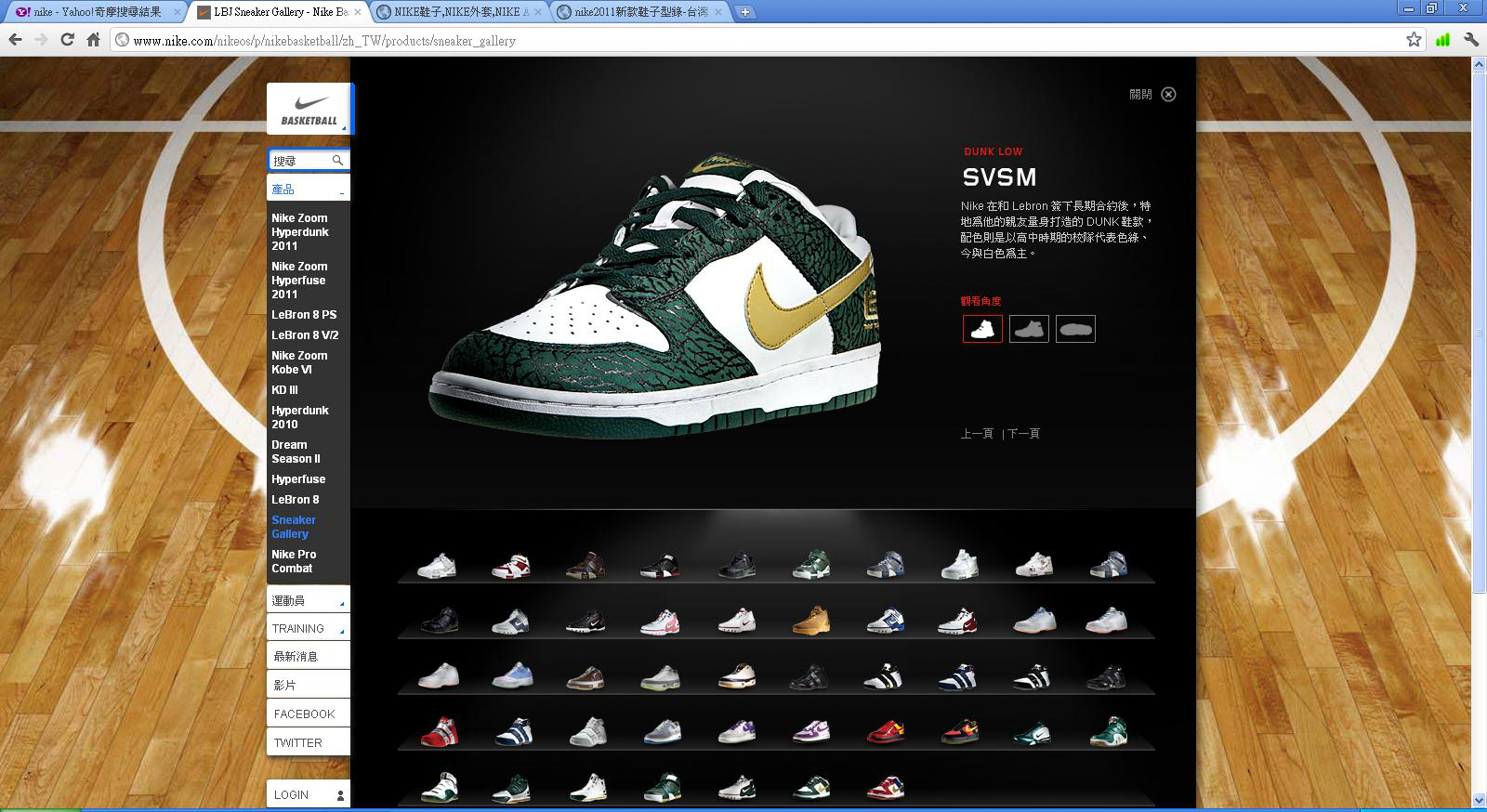Select the last shoe on the bottom shelf
This screenshot has height=812, width=1487.
pyautogui.click(x=885, y=788)
